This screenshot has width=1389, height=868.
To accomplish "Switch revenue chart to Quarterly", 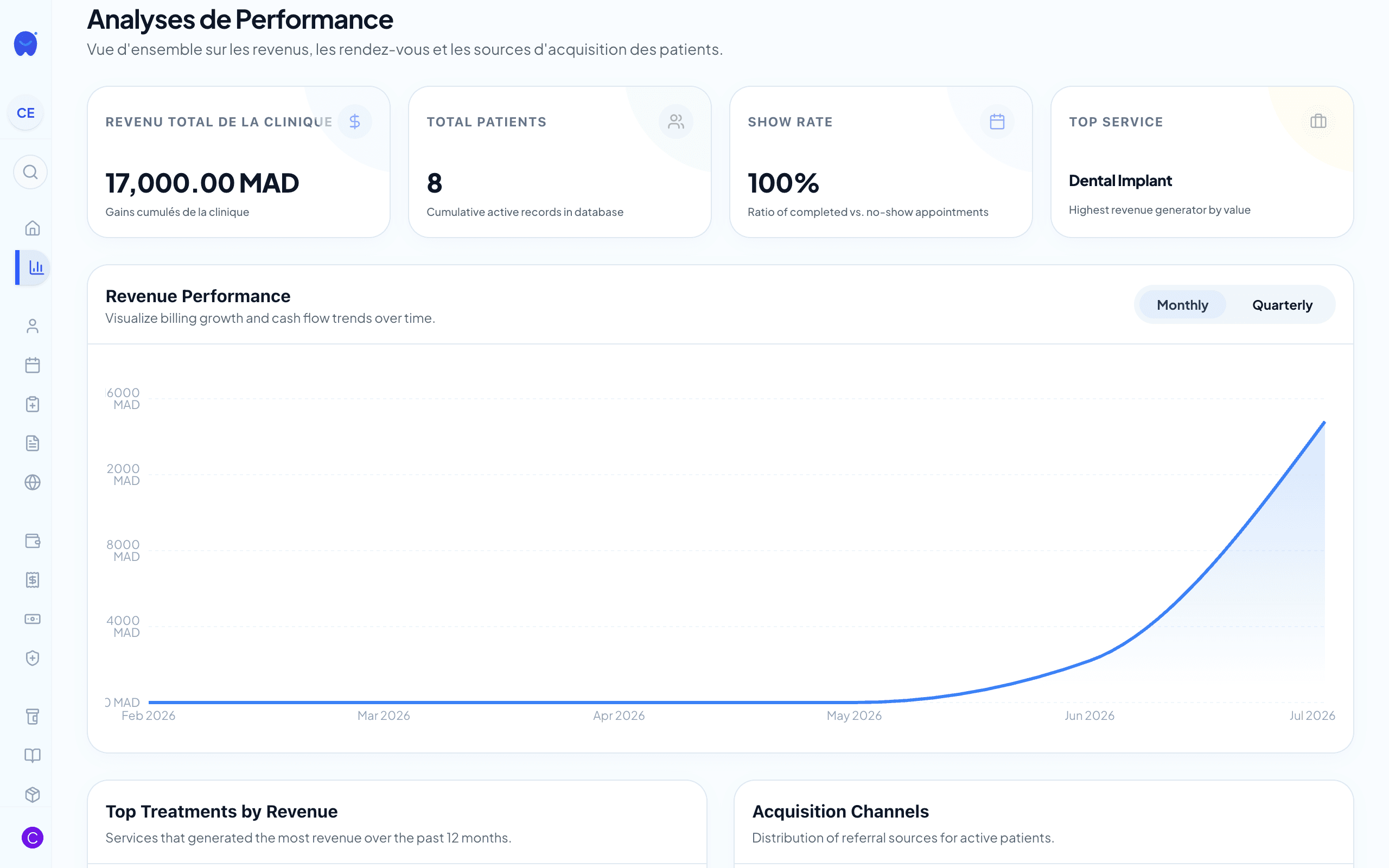I will (1282, 305).
